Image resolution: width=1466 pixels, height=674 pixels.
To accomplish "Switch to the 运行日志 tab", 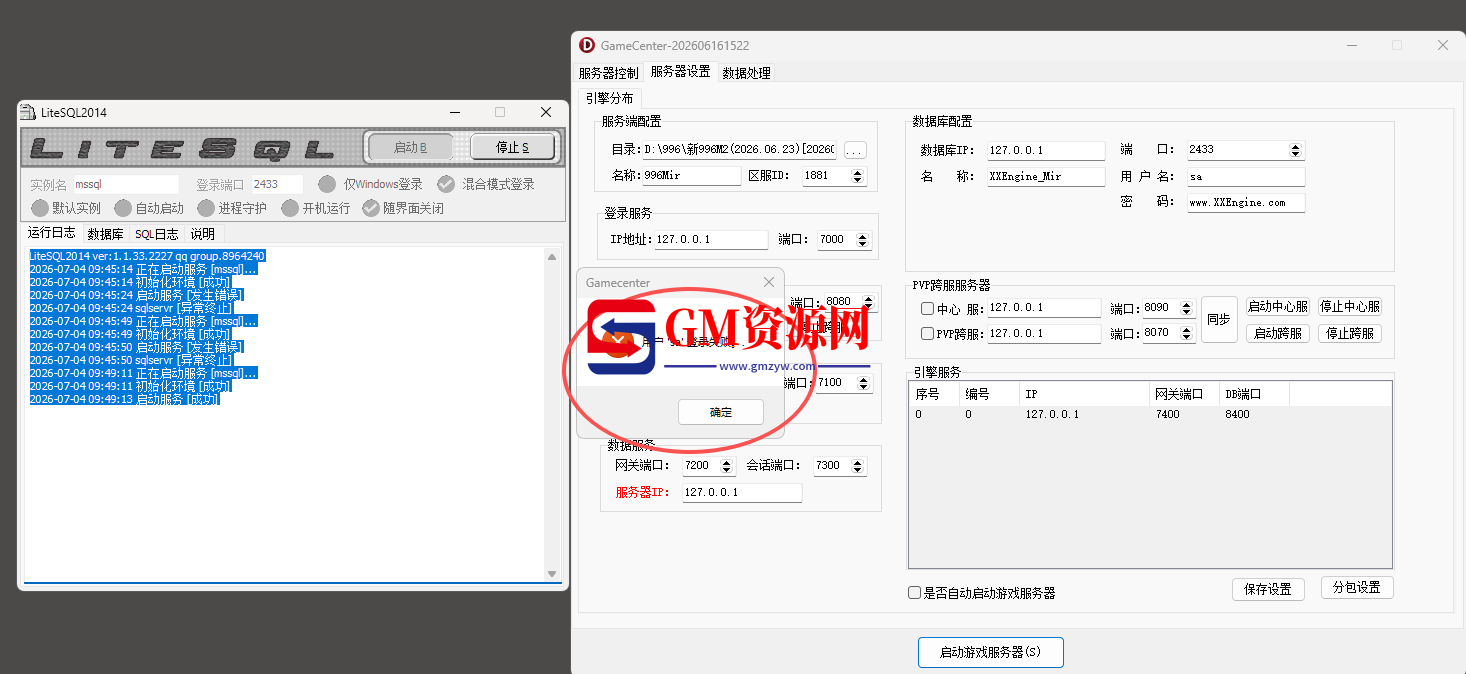I will click(x=51, y=232).
